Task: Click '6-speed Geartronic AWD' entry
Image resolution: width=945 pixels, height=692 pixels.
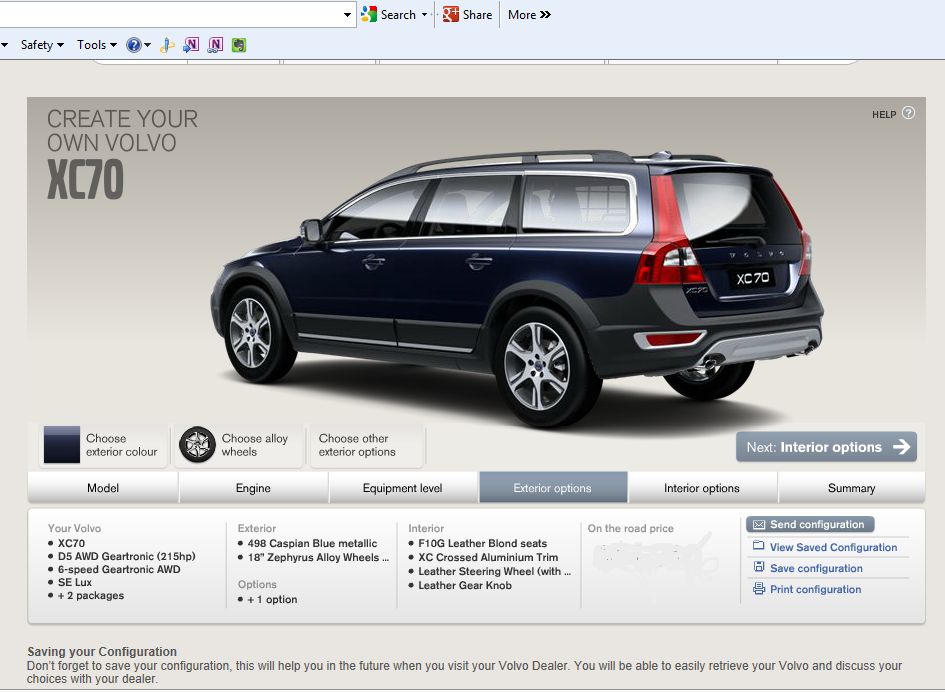Action: coord(119,569)
